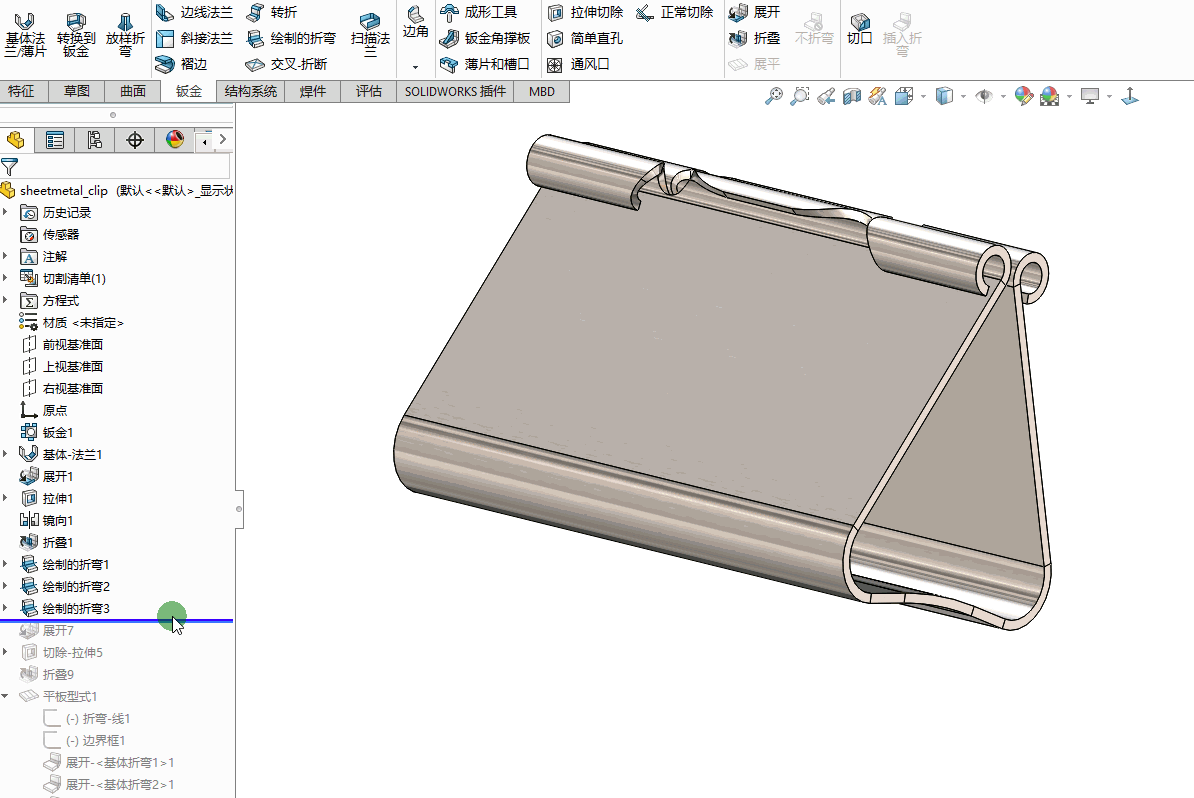Open the 成形工具 command

(x=479, y=12)
